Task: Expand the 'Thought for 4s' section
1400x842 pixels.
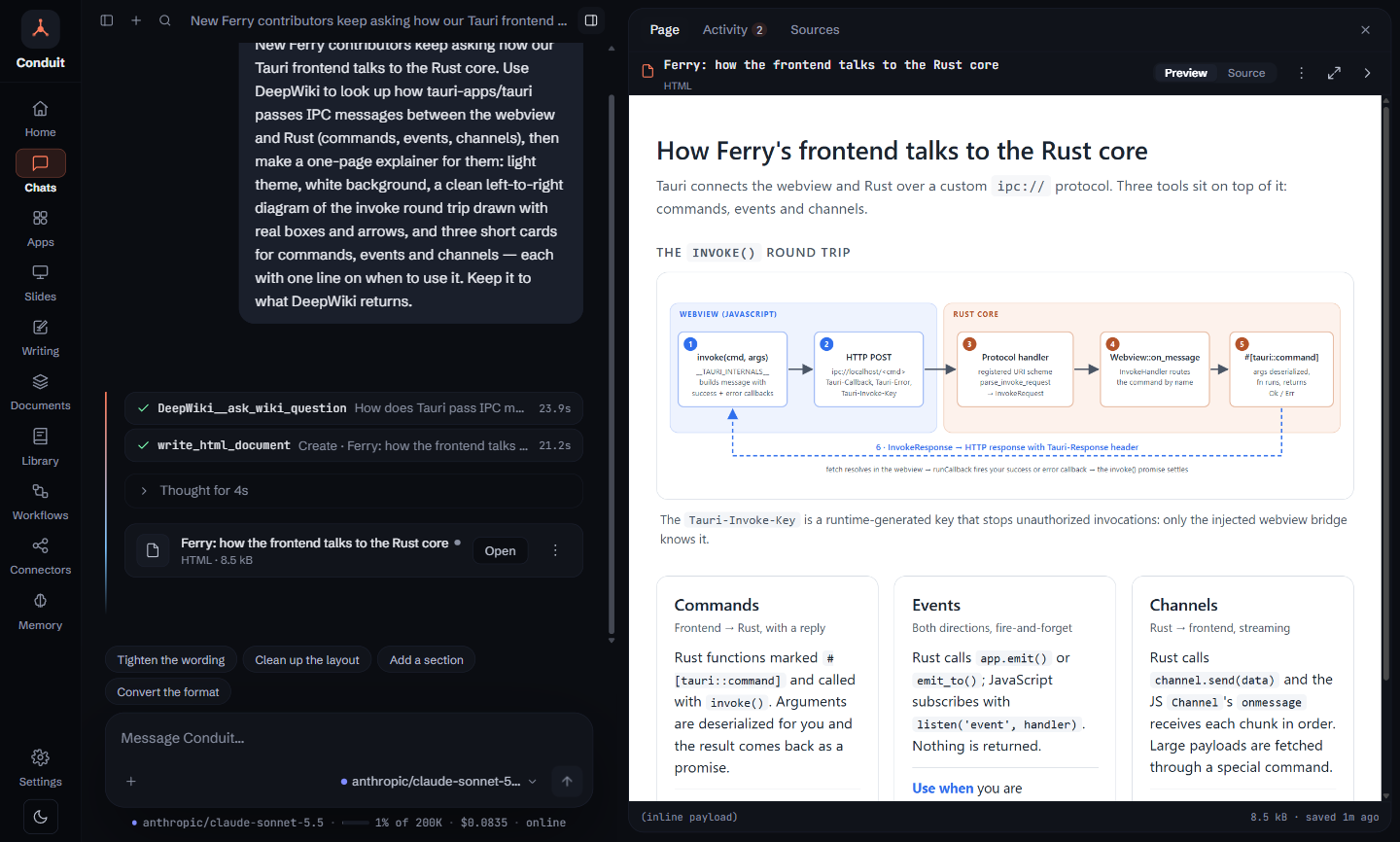Action: [x=354, y=491]
